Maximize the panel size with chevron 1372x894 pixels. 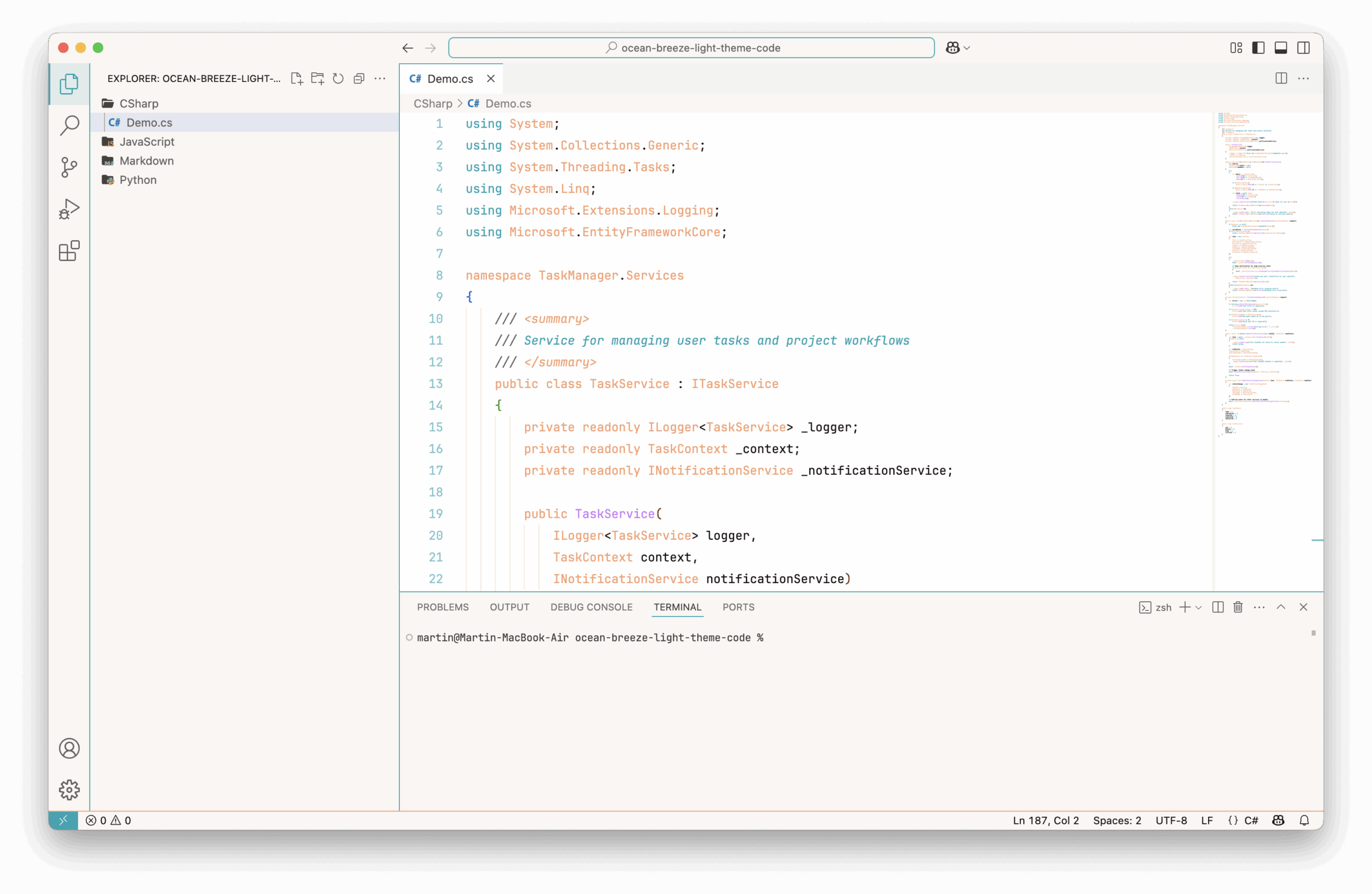pyautogui.click(x=1281, y=607)
